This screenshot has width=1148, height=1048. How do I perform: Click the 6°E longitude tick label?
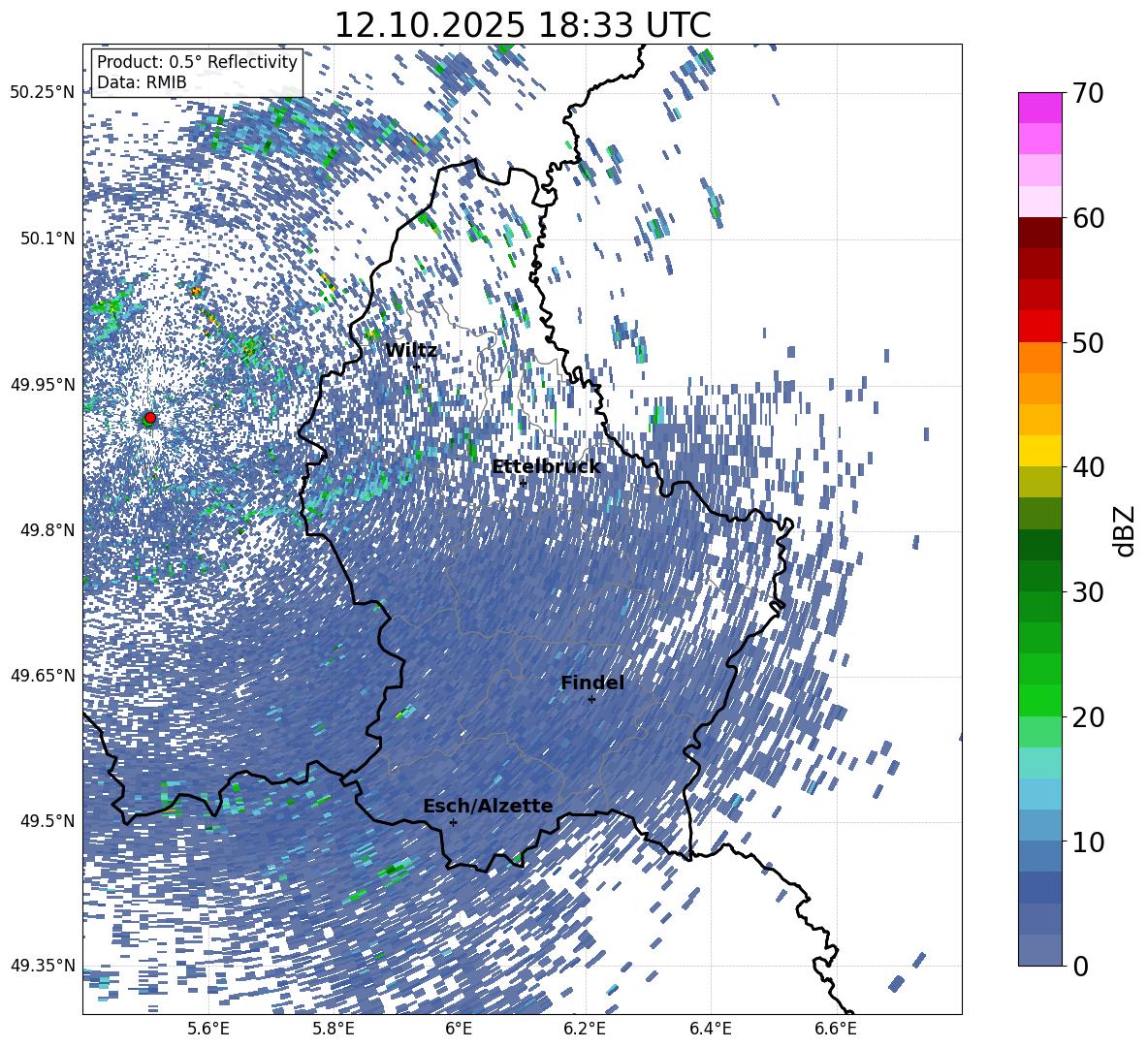(459, 1029)
